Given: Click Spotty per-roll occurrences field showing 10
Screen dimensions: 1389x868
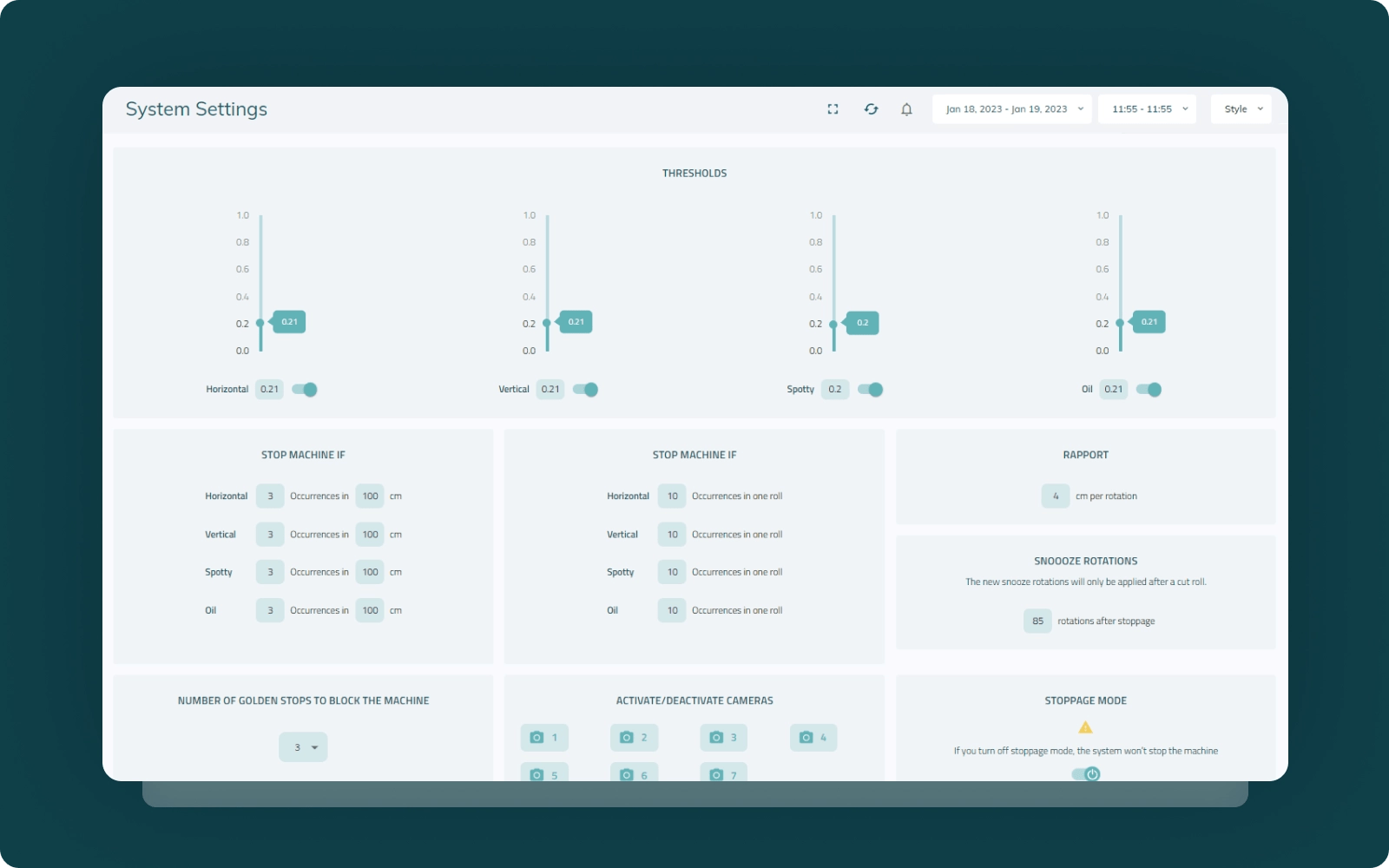Looking at the screenshot, I should tap(672, 572).
